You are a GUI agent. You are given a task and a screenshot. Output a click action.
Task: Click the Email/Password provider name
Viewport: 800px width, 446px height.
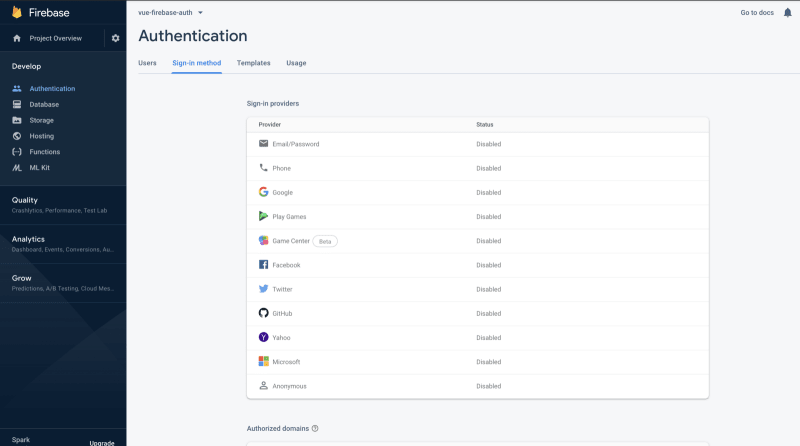tap(295, 144)
